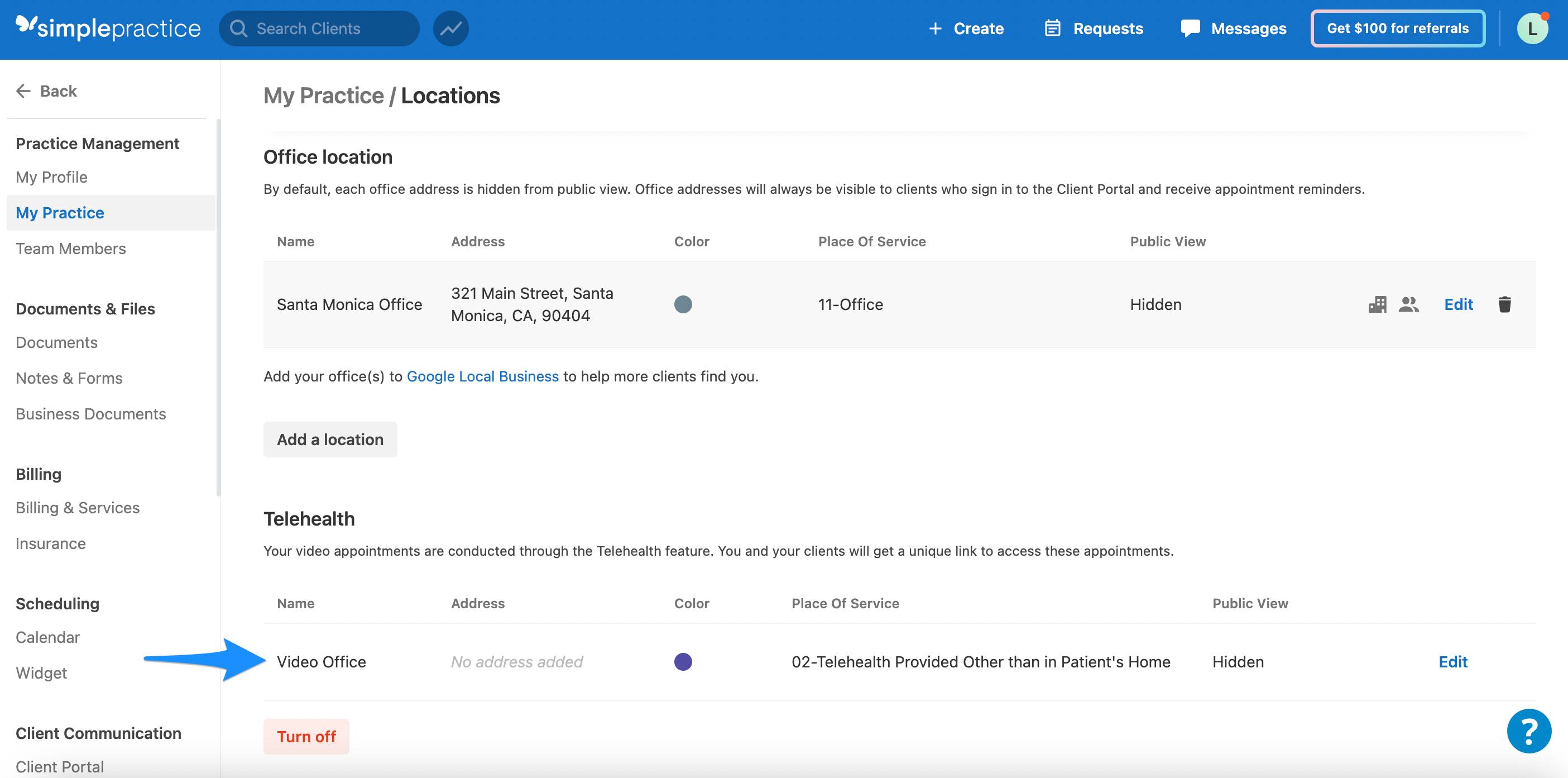Edit the Santa Monica Office location
The height and width of the screenshot is (778, 1568).
click(1459, 304)
